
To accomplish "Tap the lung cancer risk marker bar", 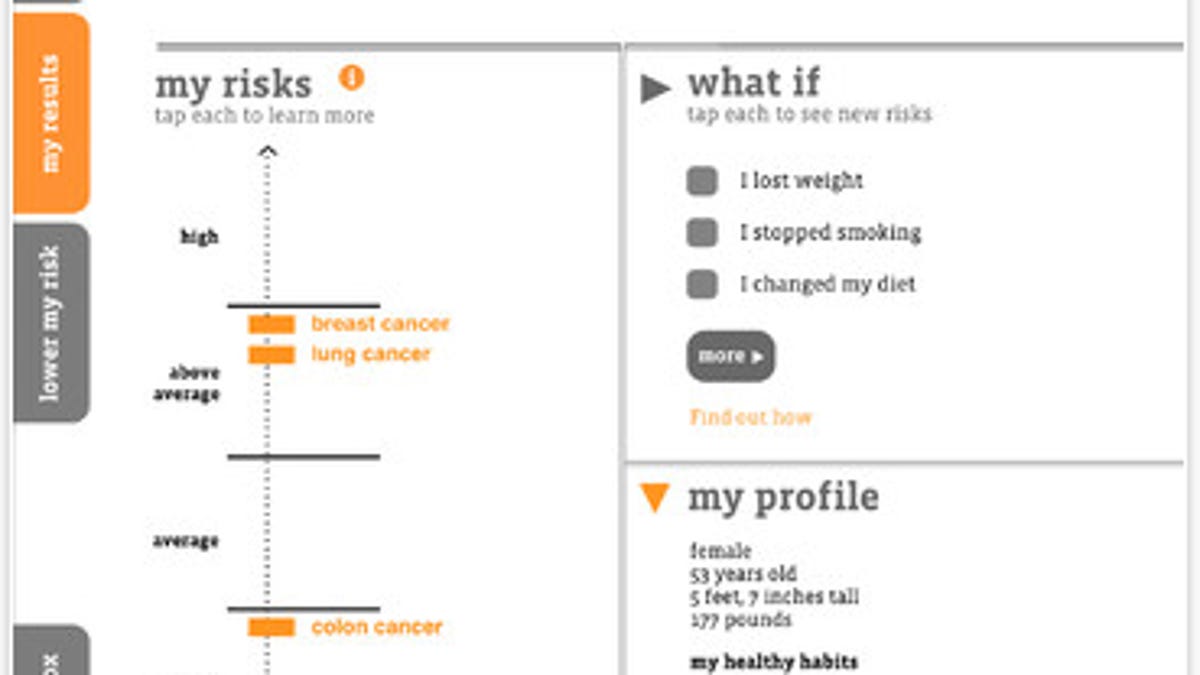I will coord(271,355).
